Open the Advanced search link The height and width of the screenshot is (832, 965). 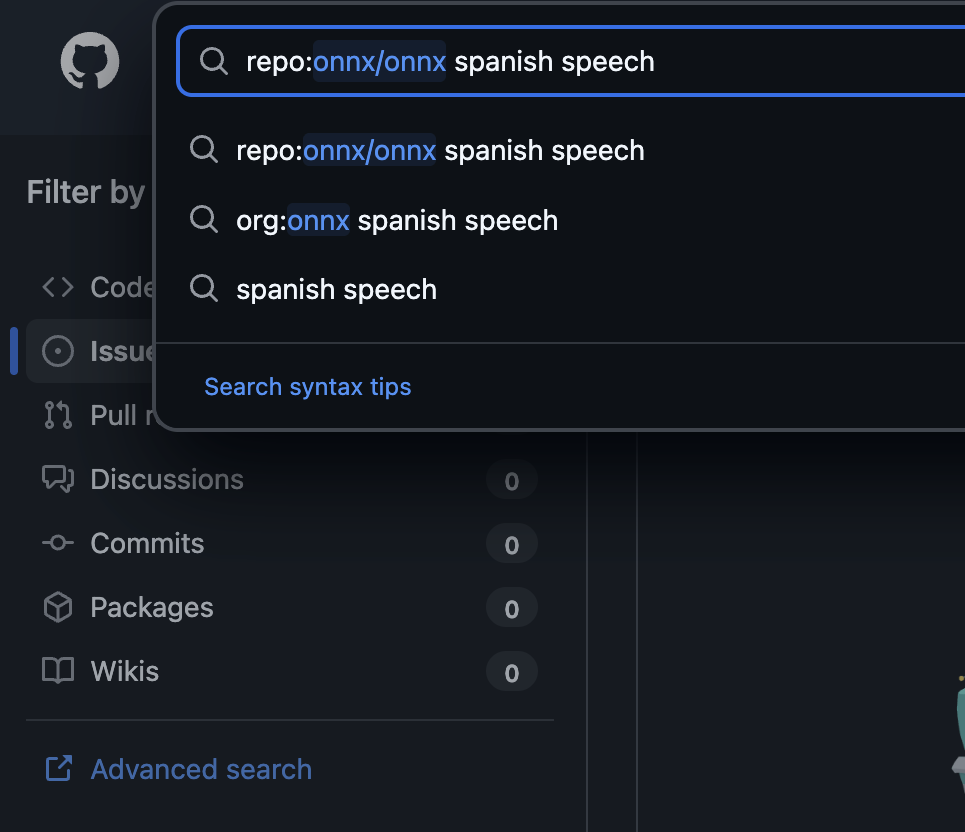point(201,769)
